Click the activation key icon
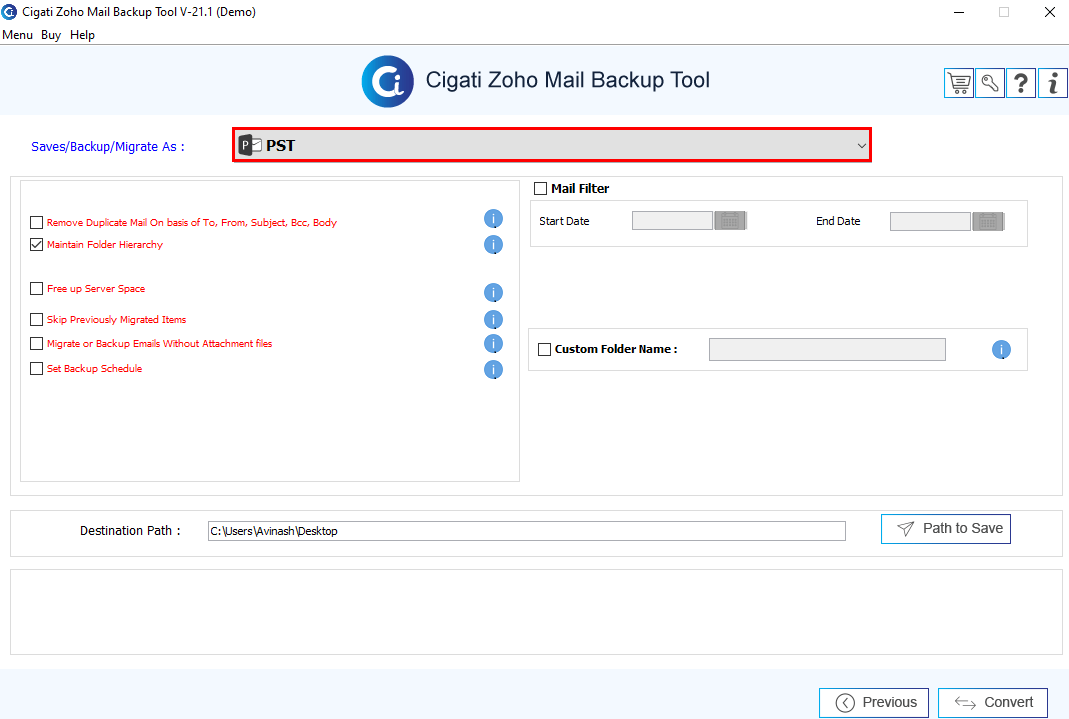The image size is (1069, 719). click(x=989, y=83)
